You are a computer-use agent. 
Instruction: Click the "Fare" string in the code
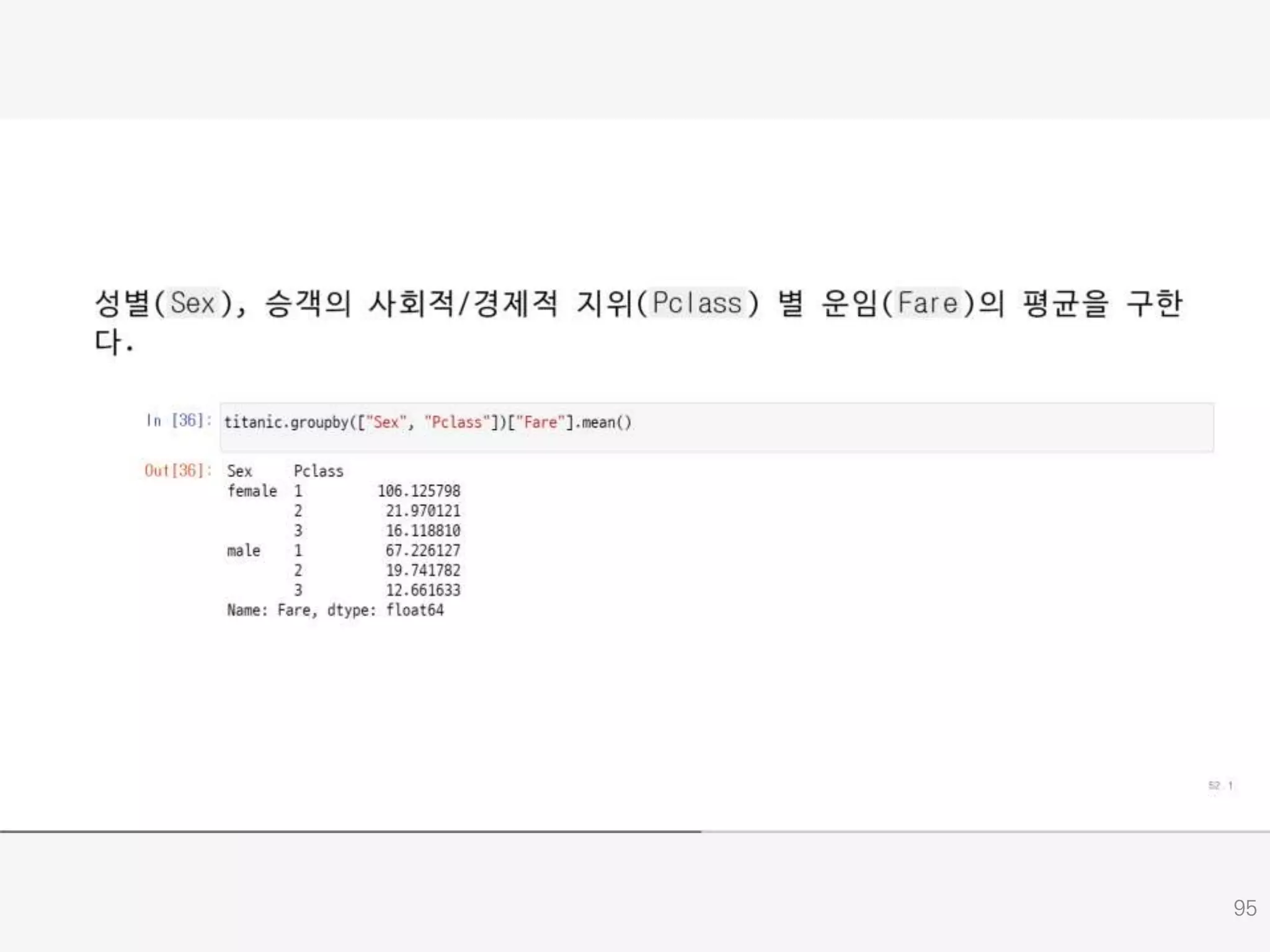pyautogui.click(x=540, y=423)
